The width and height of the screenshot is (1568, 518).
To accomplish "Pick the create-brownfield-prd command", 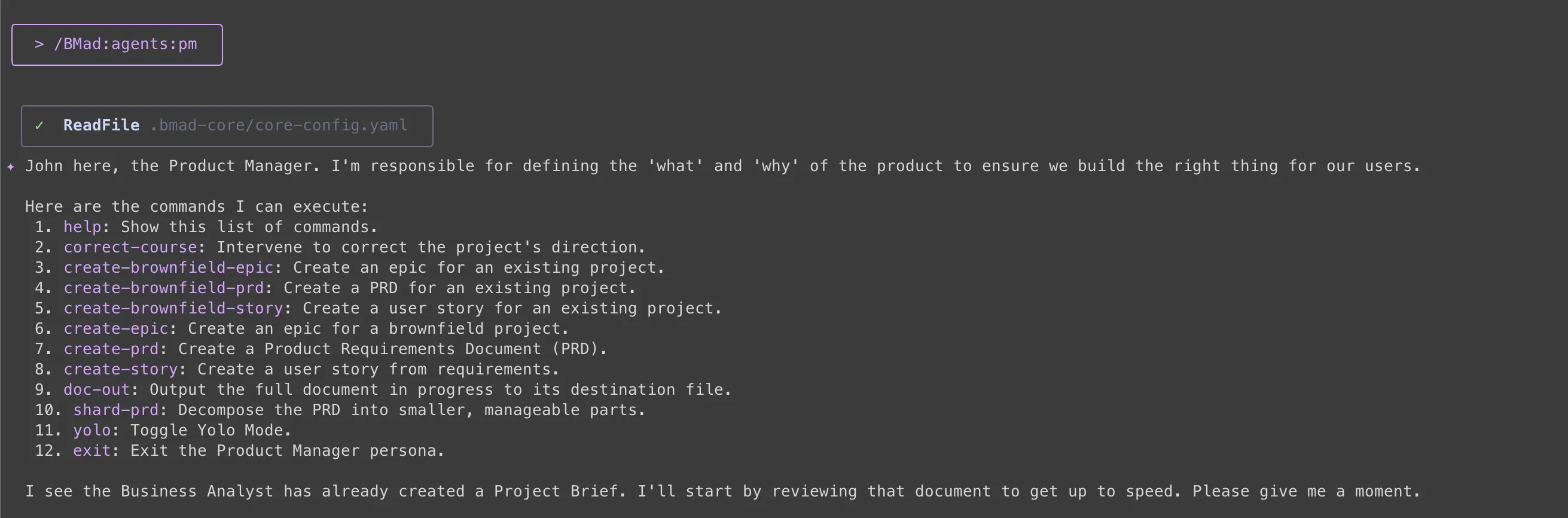I will (x=164, y=288).
